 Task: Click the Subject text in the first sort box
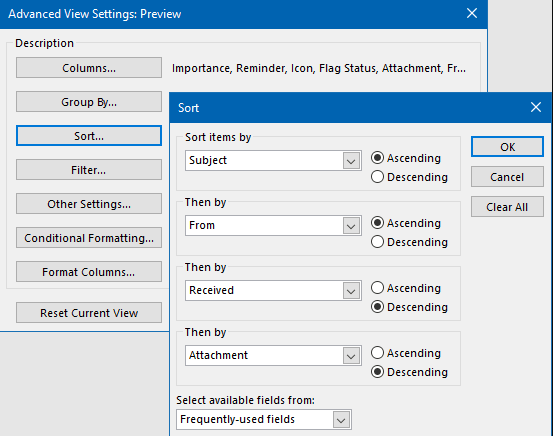208,161
